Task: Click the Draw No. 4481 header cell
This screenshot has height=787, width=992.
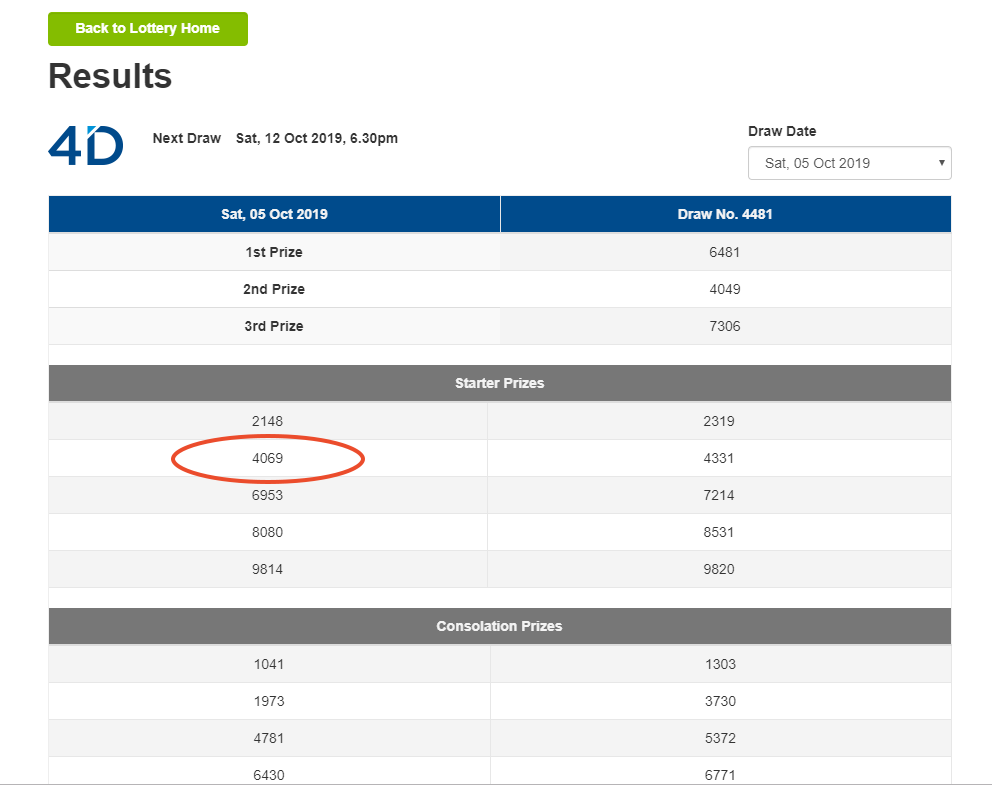Action: [x=725, y=214]
